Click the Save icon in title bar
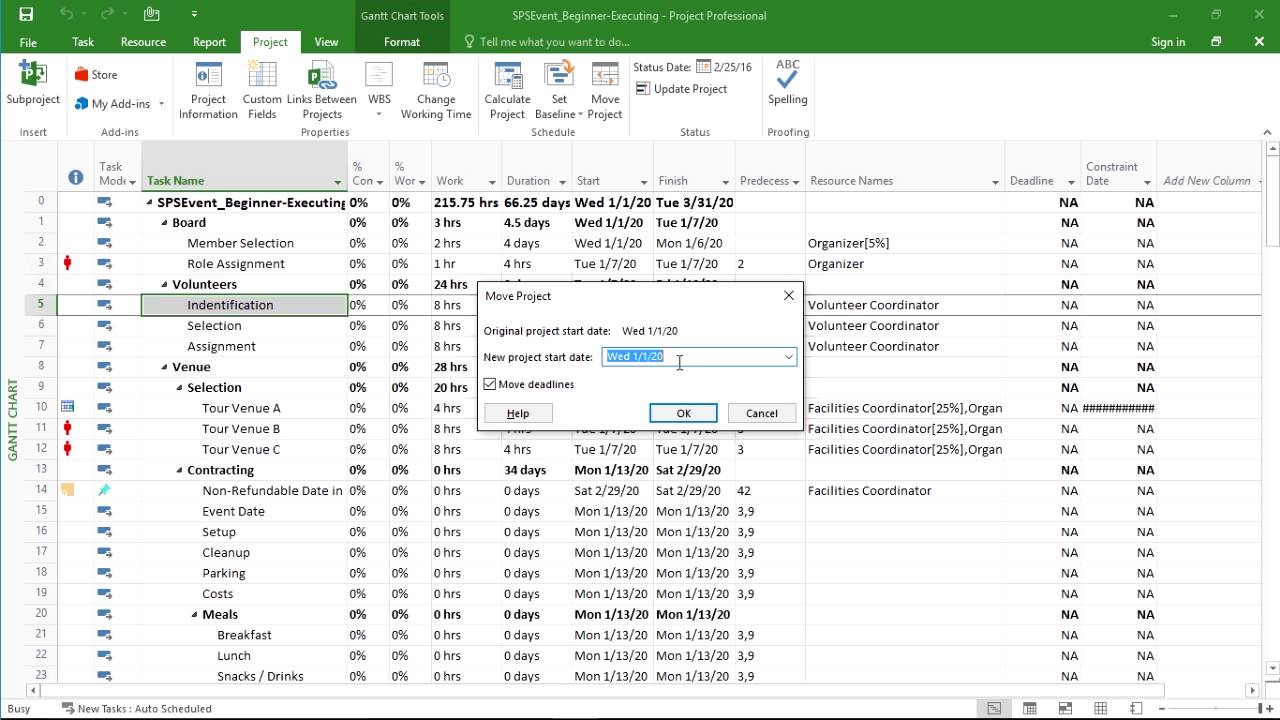The height and width of the screenshot is (720, 1280). click(26, 15)
